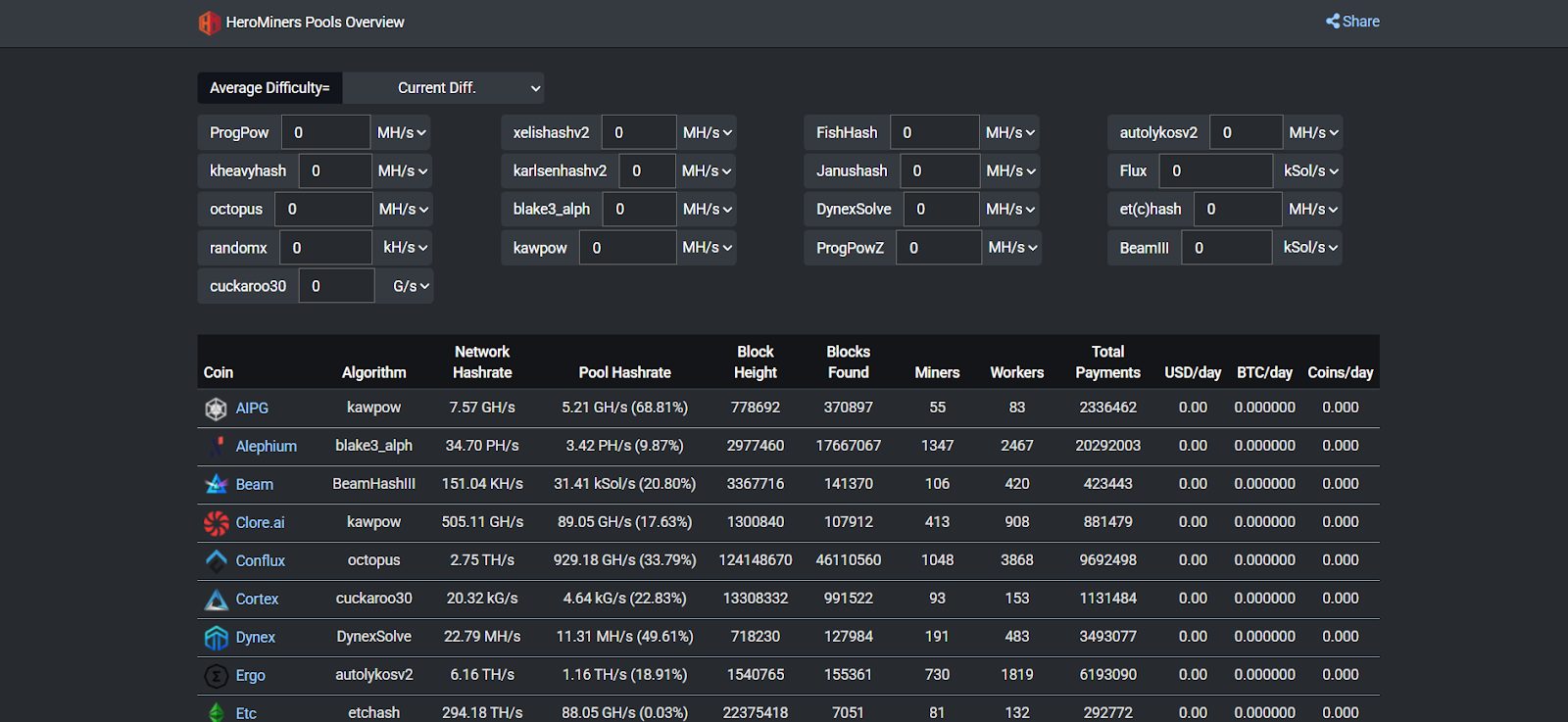Viewport: 1568px width, 722px height.
Task: Sort by Block Height column
Action: tap(756, 361)
